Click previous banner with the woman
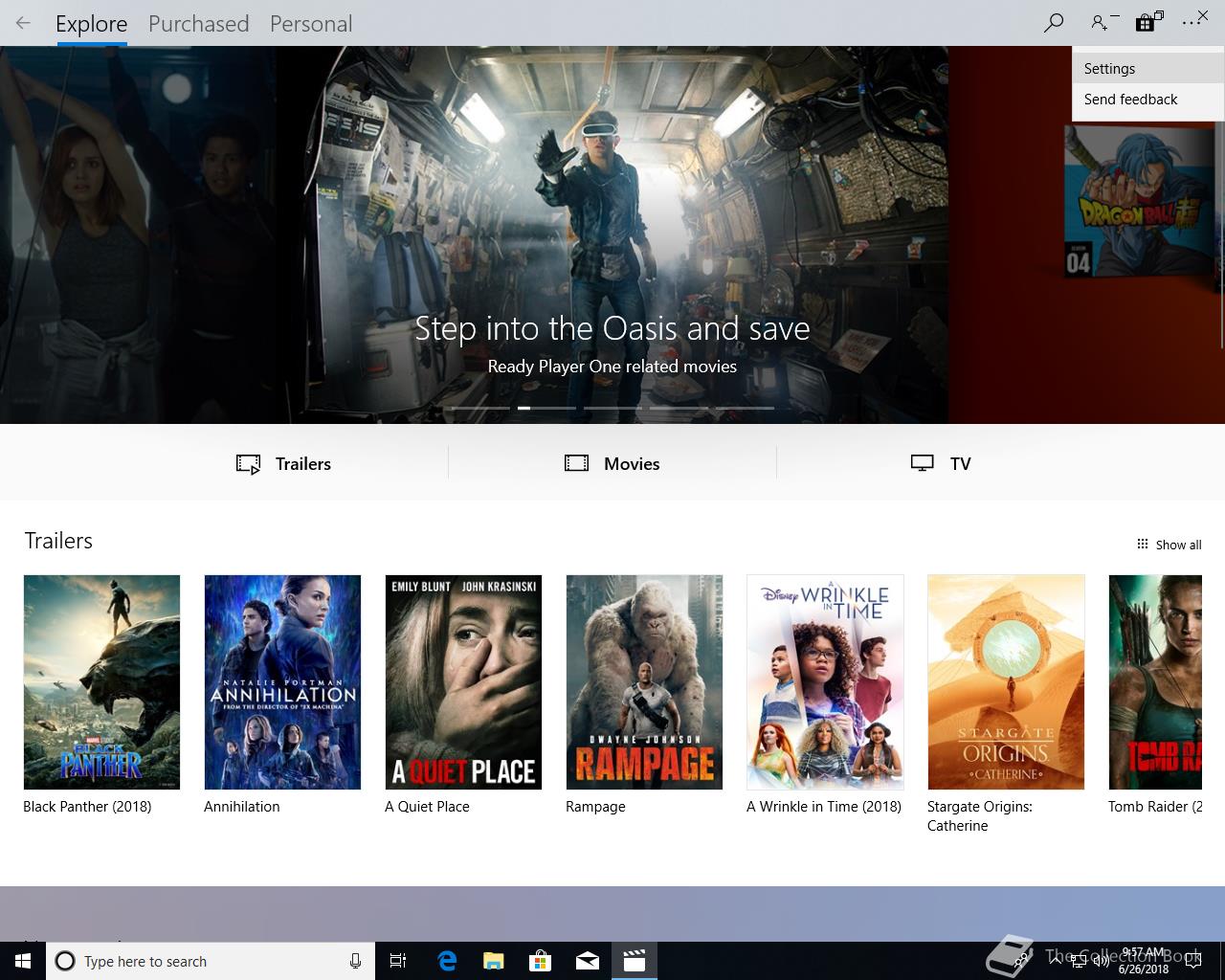Viewport: 1225px width, 980px height. tap(137, 234)
